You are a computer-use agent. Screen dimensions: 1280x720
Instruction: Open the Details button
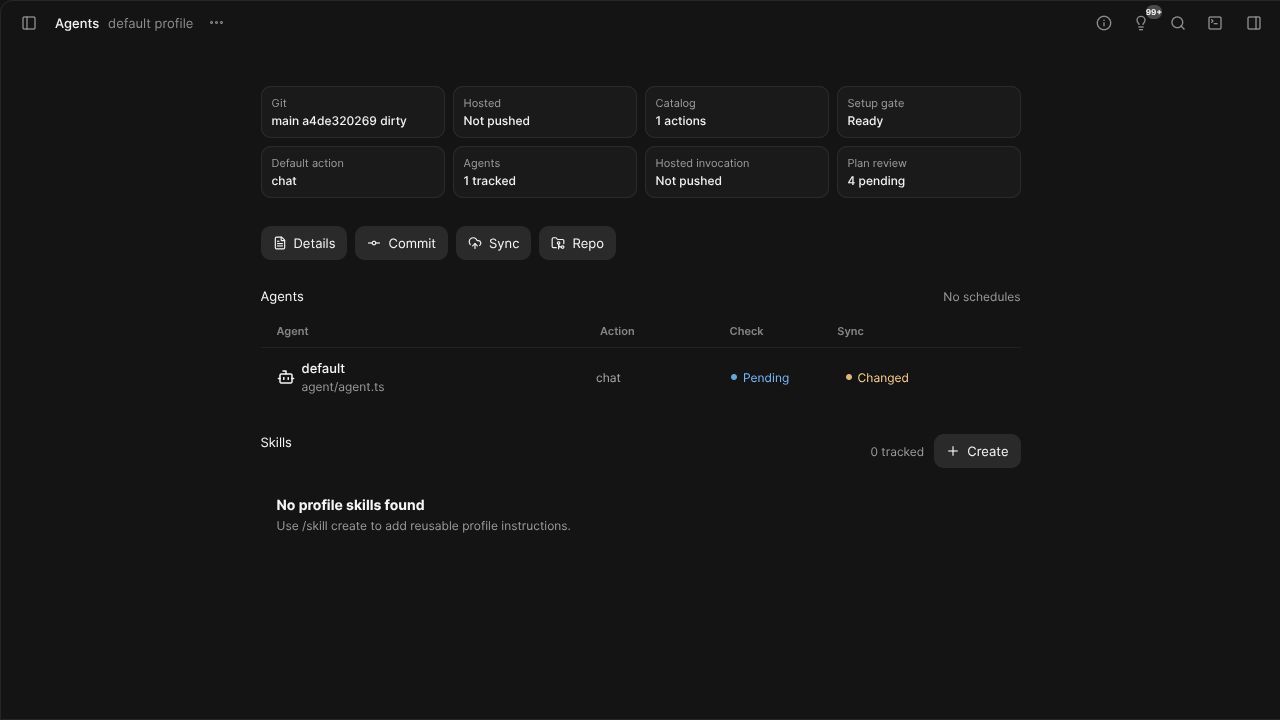click(304, 243)
